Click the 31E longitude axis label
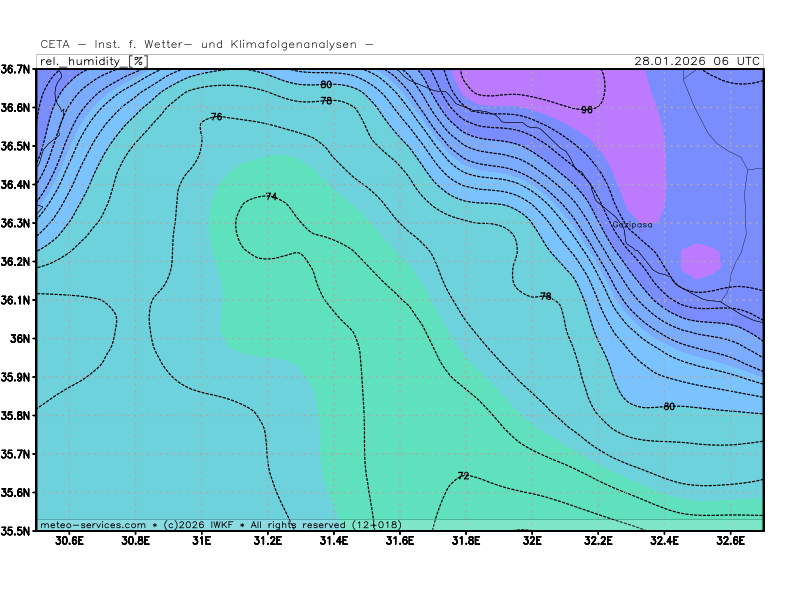Screen dimensions: 800x600 (x=201, y=541)
